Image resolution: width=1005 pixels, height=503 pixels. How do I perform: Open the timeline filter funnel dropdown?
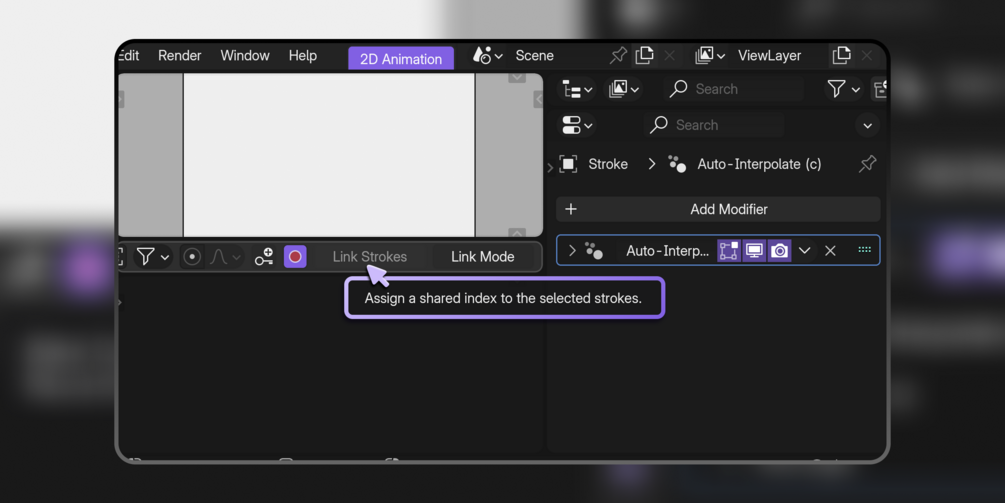click(x=152, y=257)
